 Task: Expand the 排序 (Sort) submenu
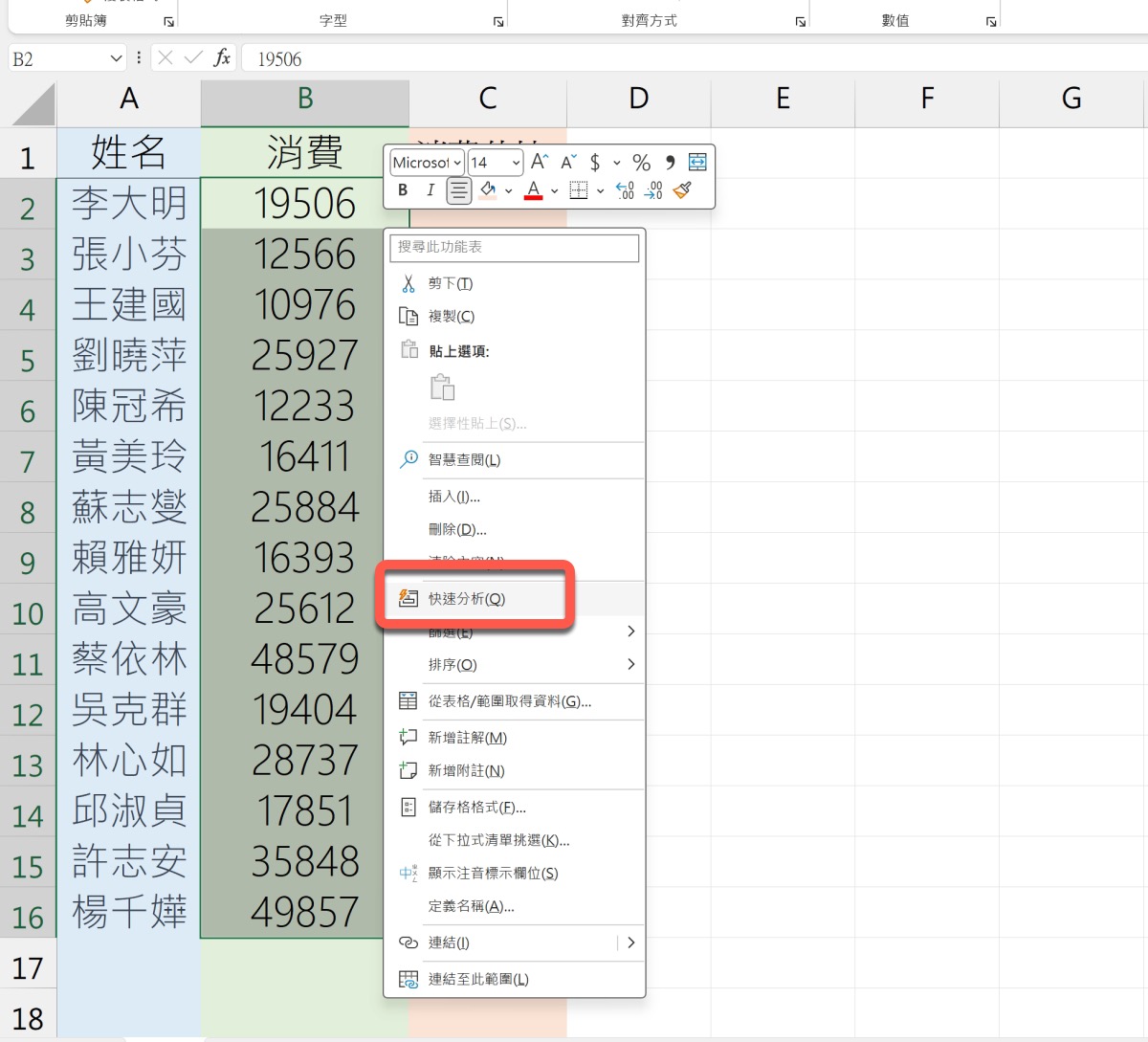[x=630, y=664]
